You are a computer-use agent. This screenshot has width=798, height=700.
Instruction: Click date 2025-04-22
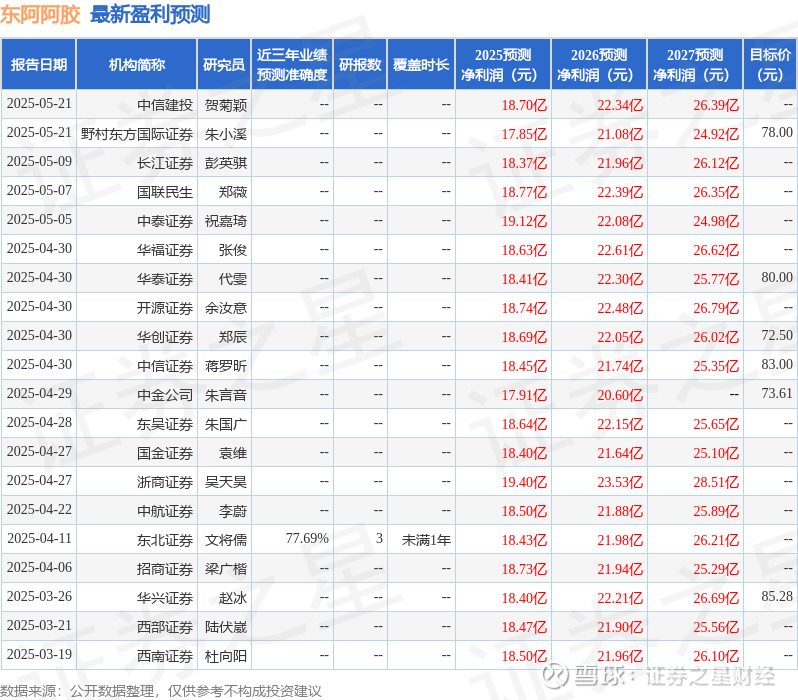coord(39,510)
